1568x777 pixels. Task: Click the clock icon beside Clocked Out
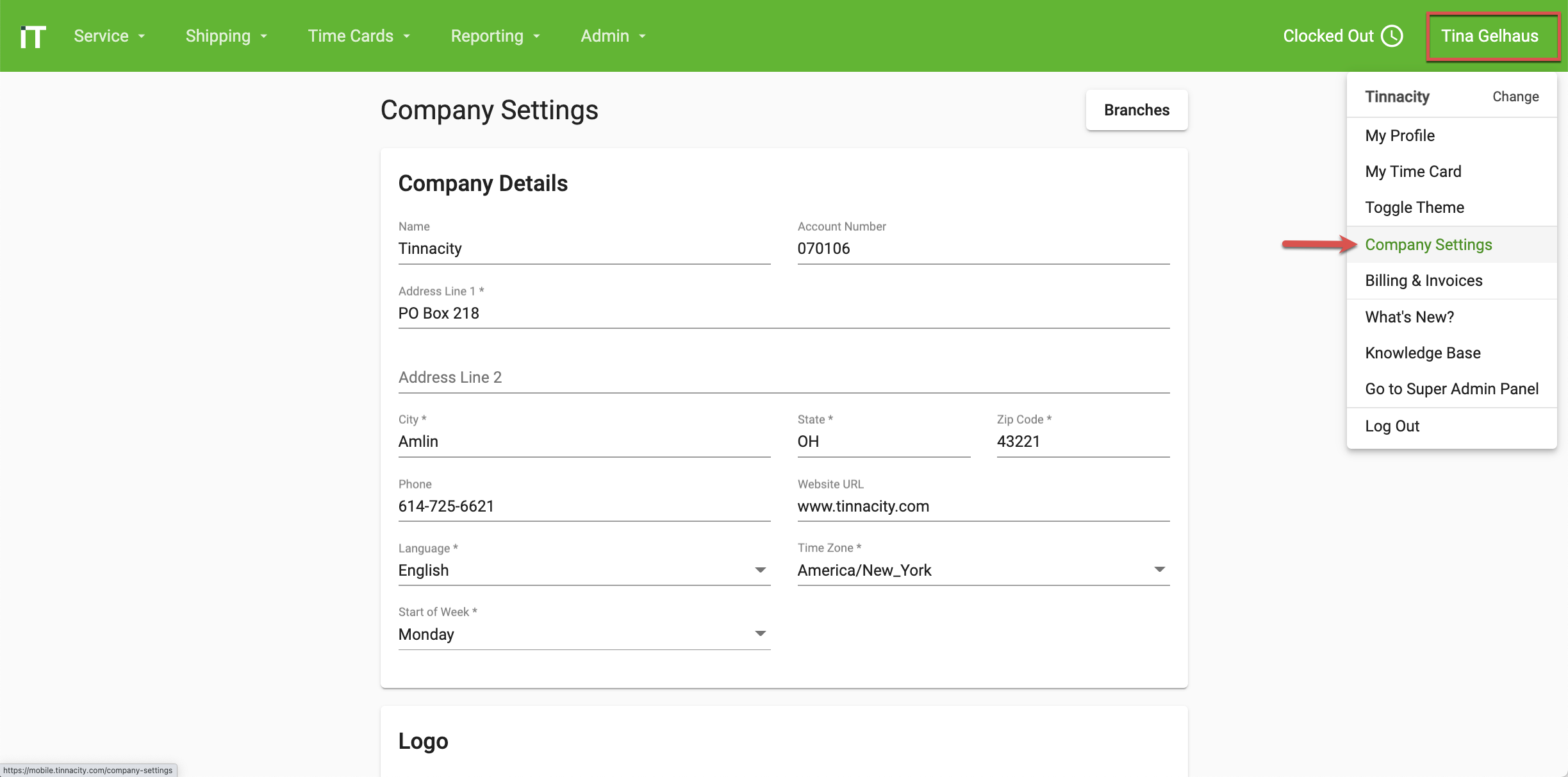pyautogui.click(x=1391, y=36)
